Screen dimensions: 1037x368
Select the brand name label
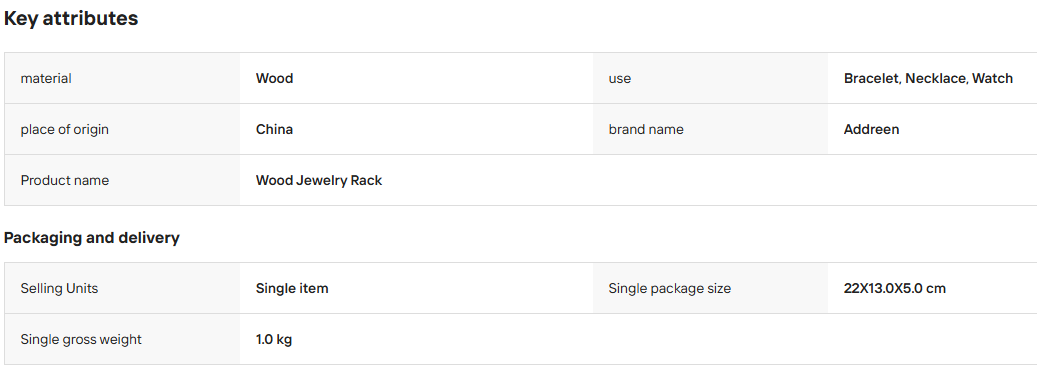646,130
